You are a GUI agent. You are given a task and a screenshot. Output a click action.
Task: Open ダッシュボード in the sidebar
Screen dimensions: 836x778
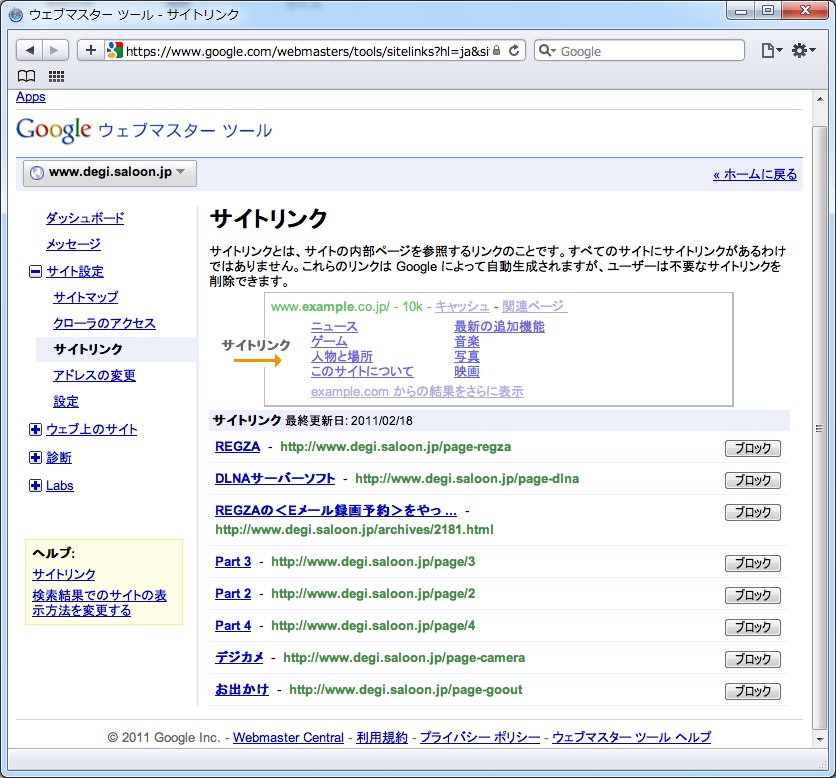click(x=85, y=218)
